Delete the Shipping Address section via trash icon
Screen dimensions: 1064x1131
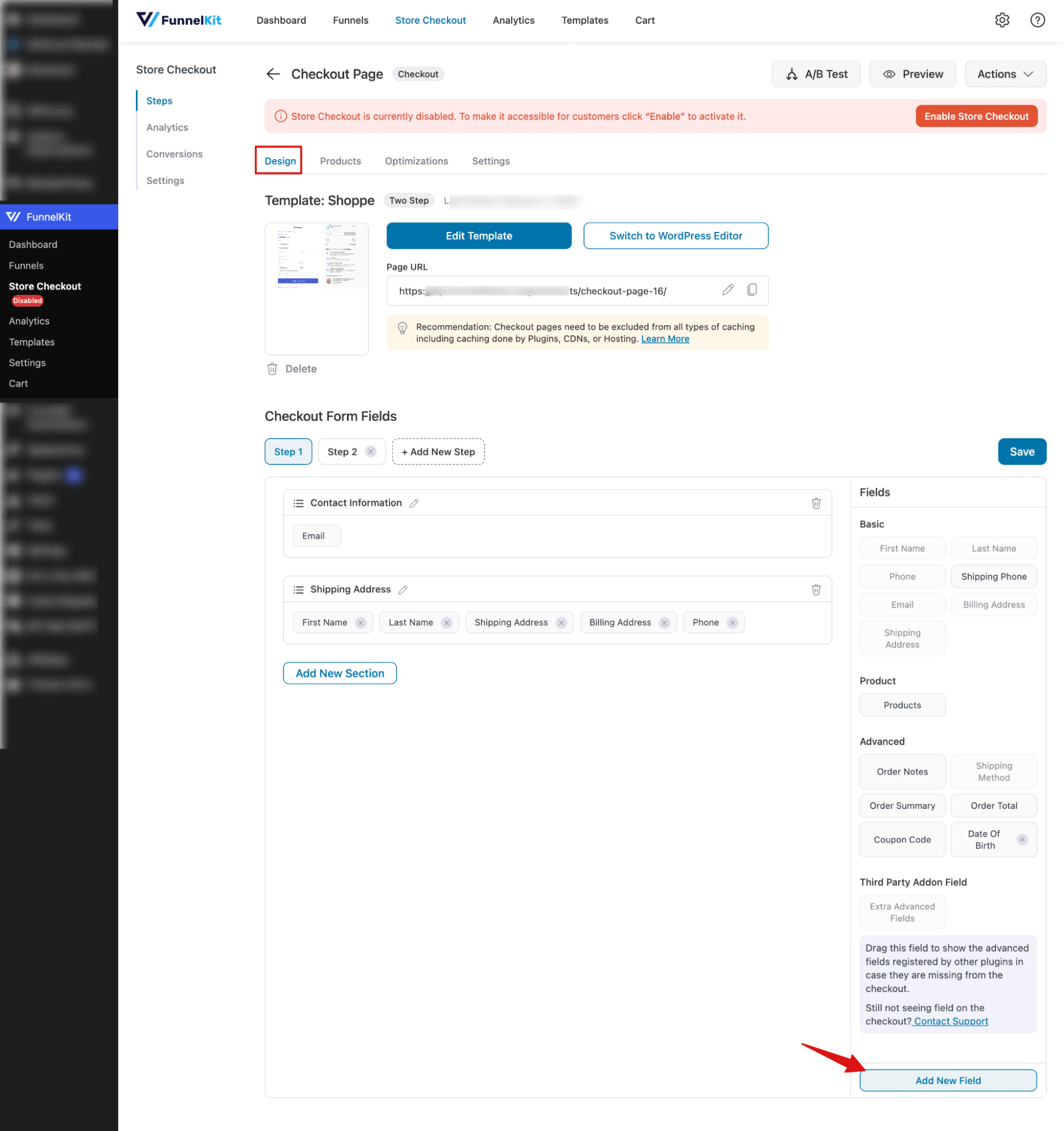pos(817,590)
